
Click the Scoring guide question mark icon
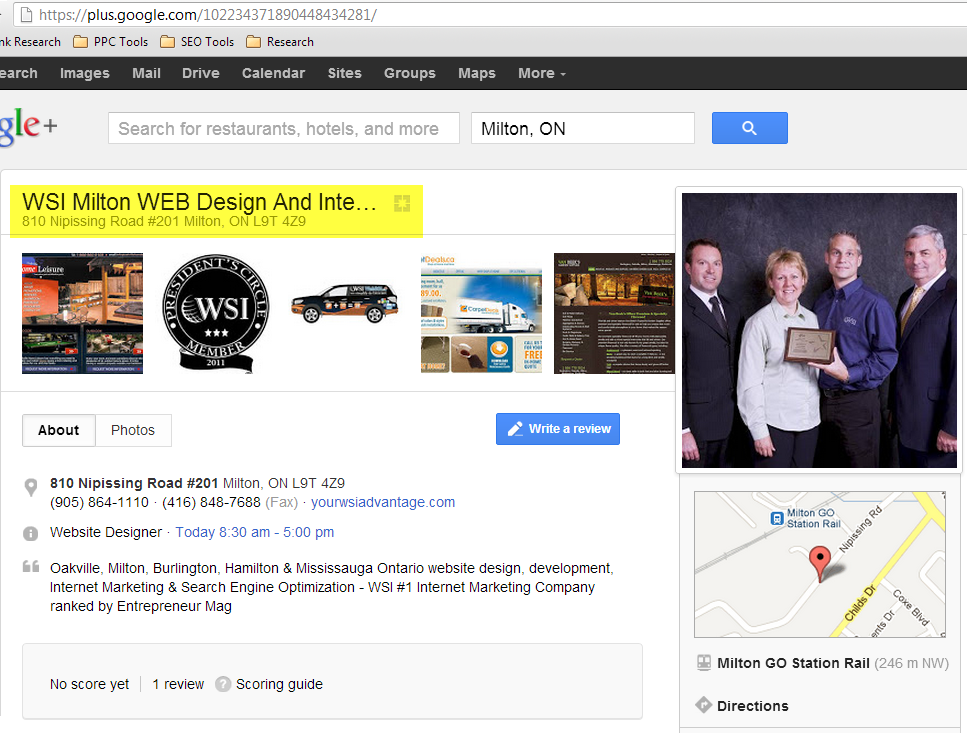click(223, 684)
